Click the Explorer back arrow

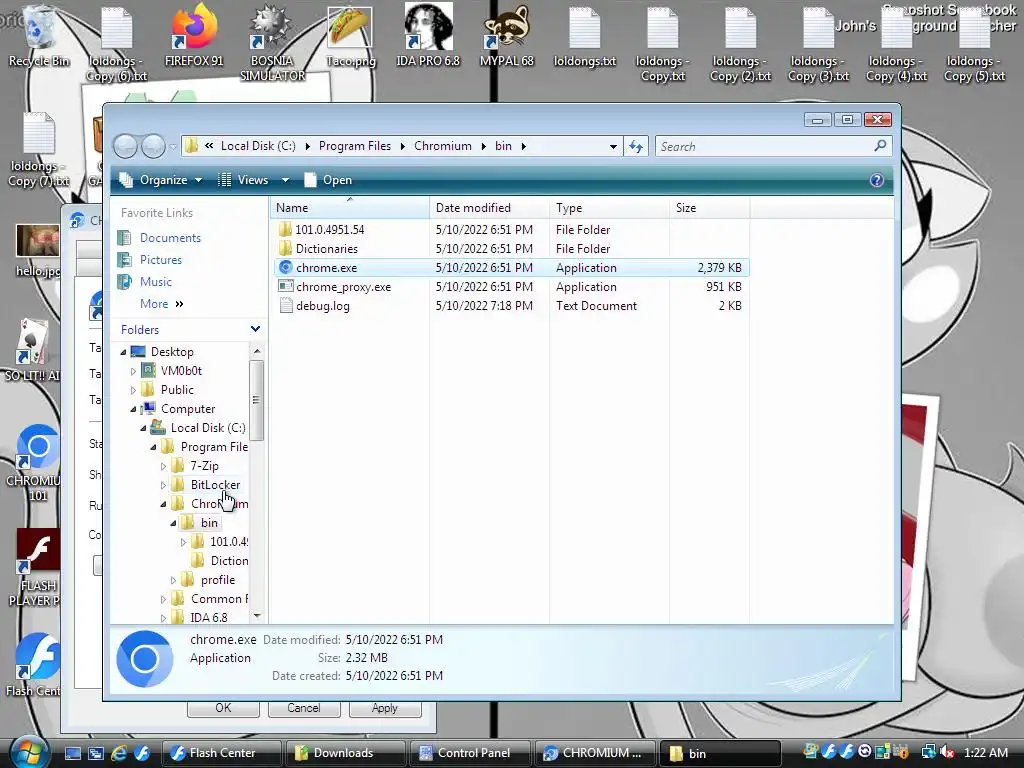point(125,146)
